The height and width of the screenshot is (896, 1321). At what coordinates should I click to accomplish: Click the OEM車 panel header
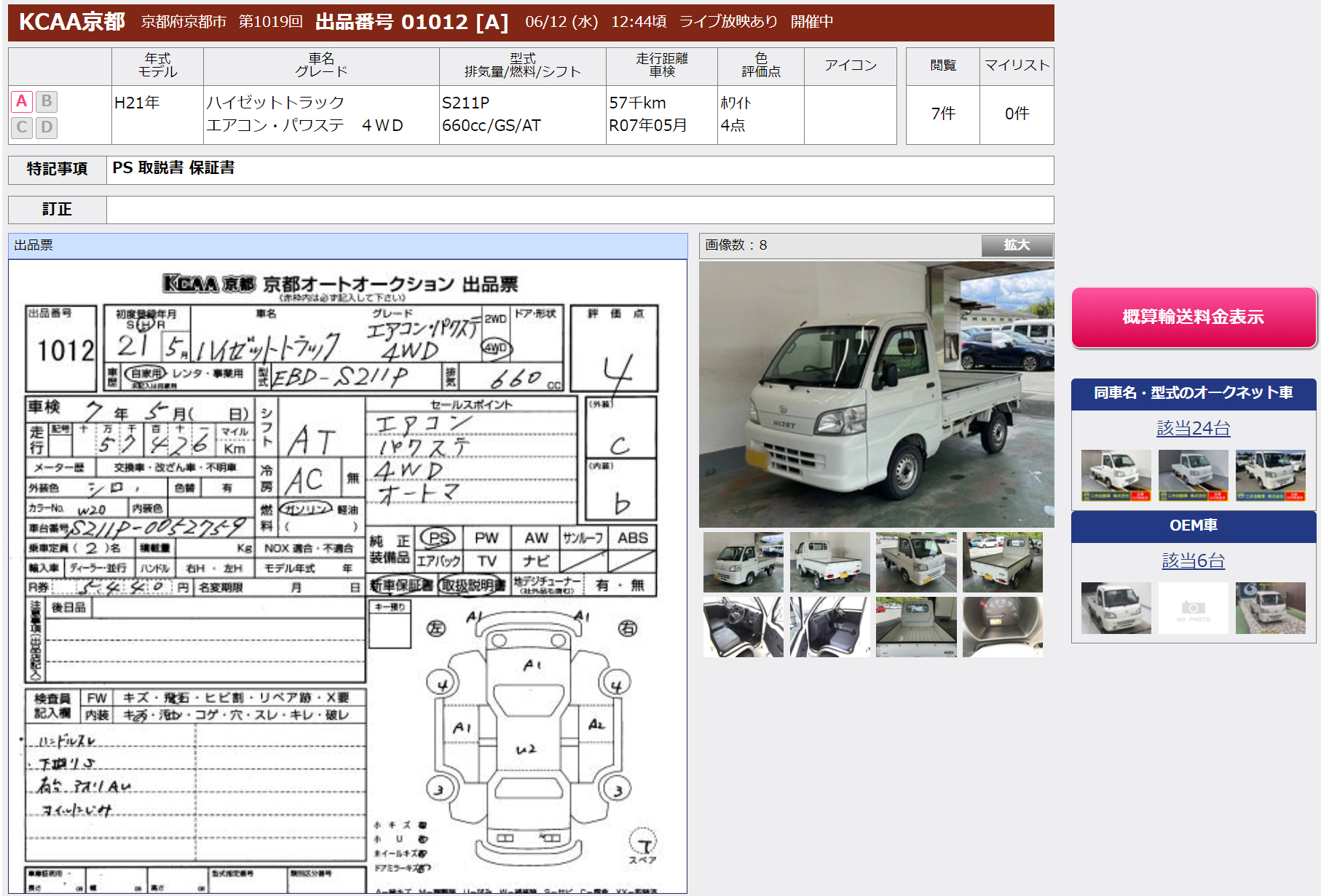tap(1194, 526)
